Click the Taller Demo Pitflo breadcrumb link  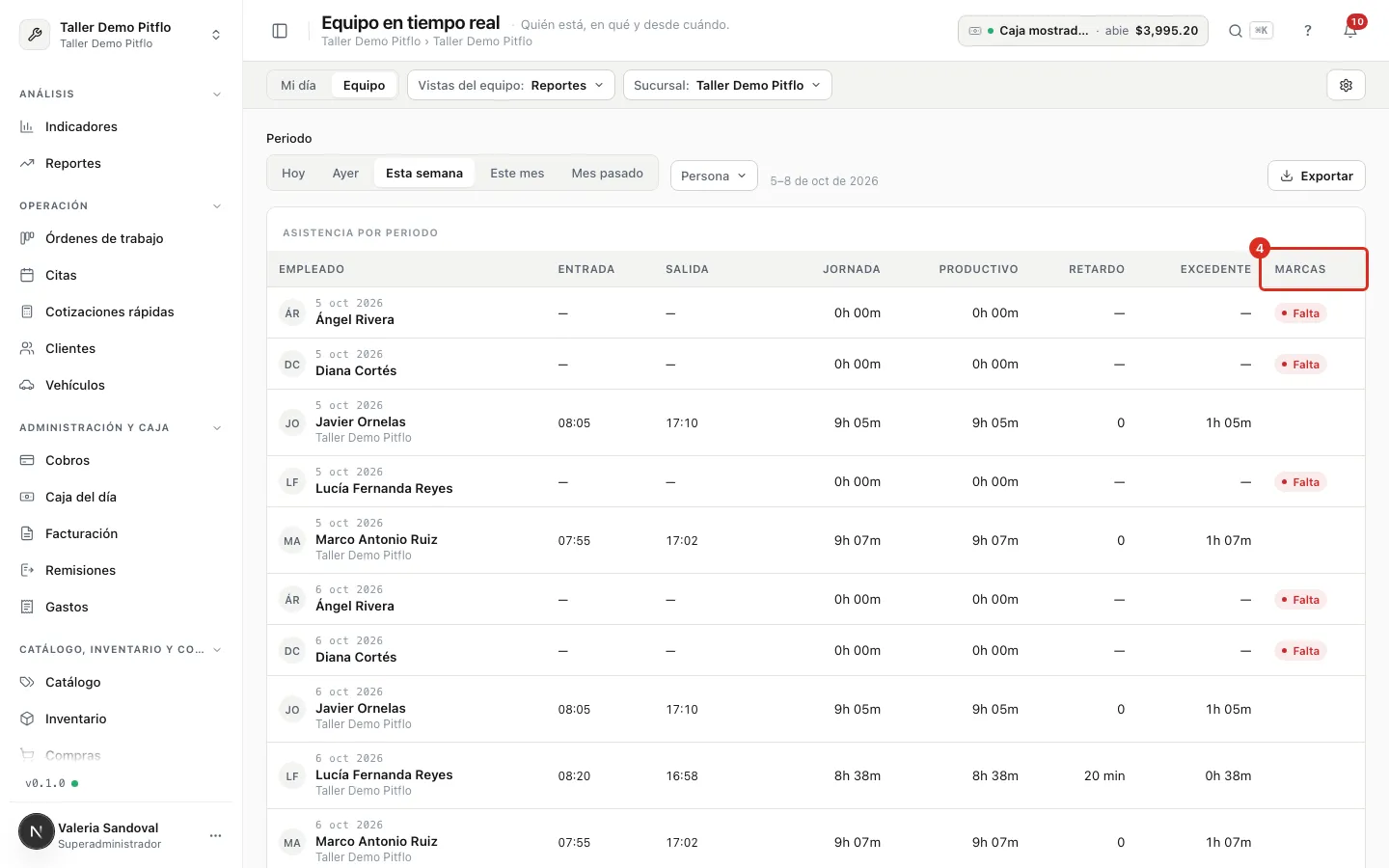[x=370, y=41]
